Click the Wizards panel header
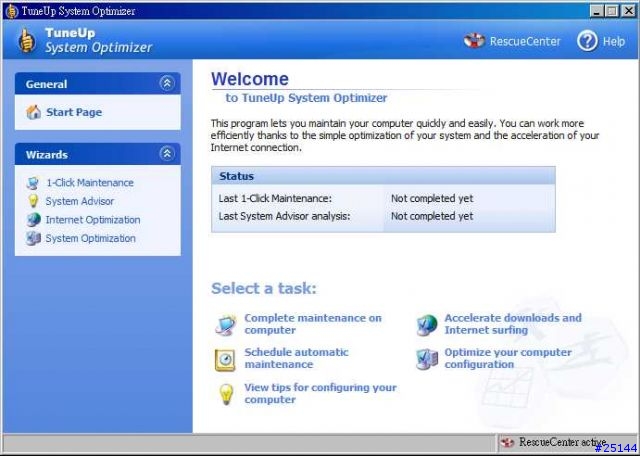The height and width of the screenshot is (456, 640). coord(98,154)
